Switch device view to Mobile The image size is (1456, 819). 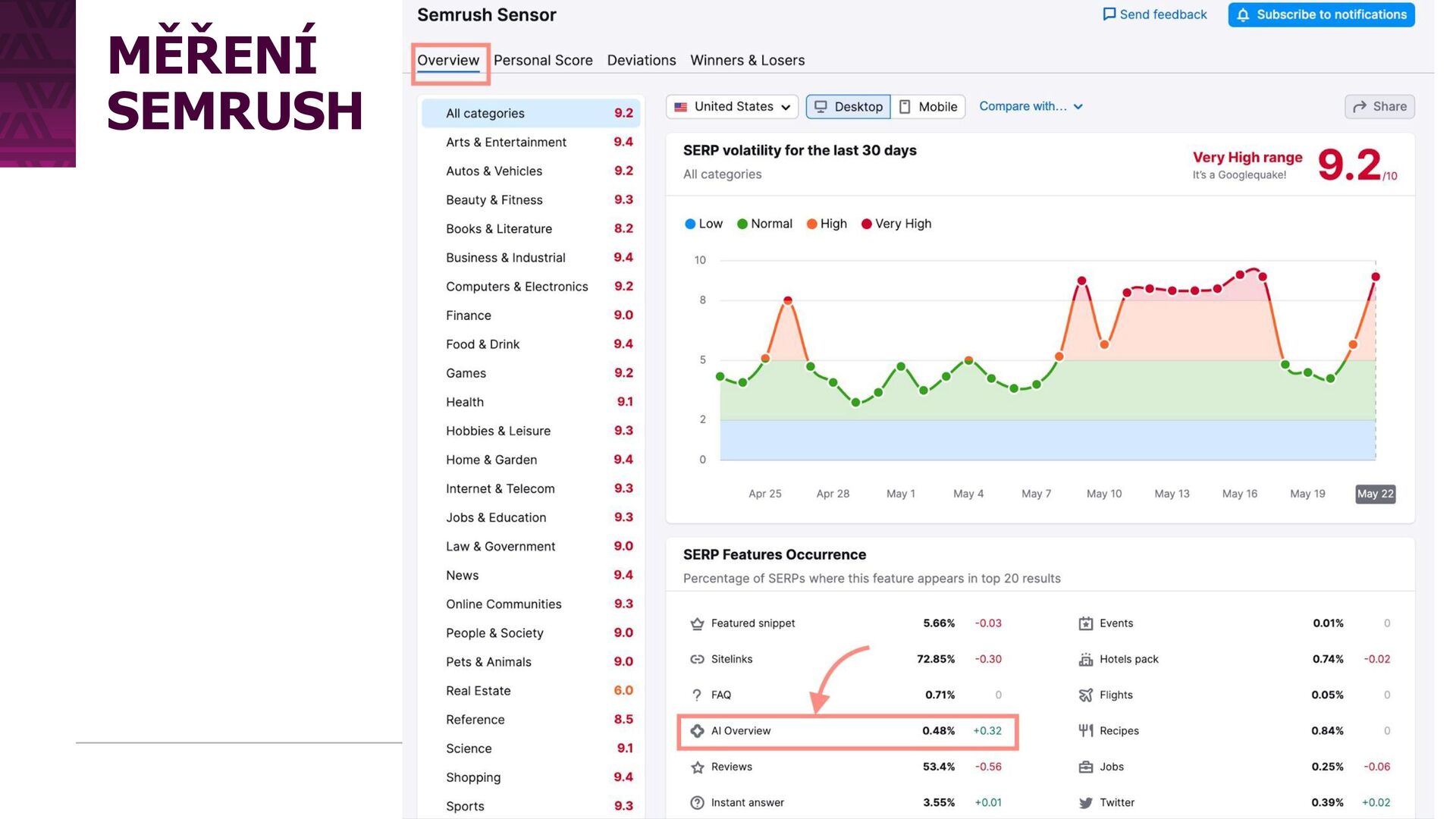point(928,107)
